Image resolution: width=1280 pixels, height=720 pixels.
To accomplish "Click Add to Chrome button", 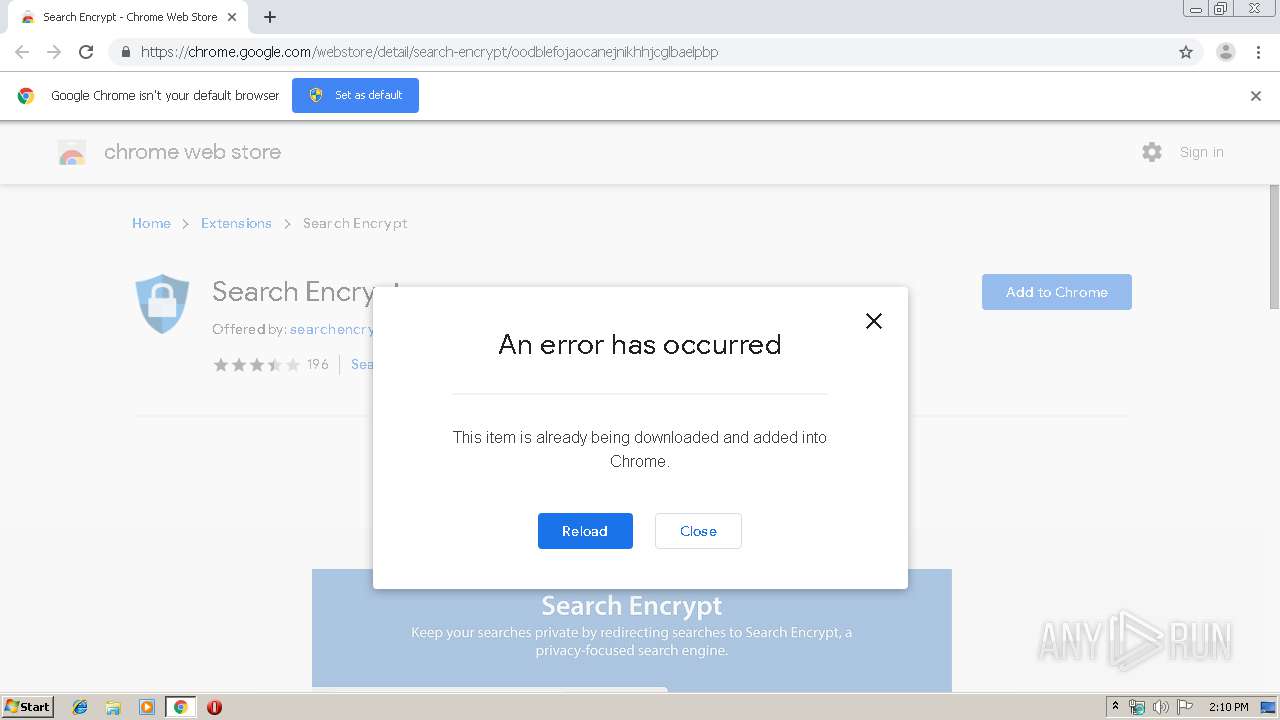I will pos(1057,292).
